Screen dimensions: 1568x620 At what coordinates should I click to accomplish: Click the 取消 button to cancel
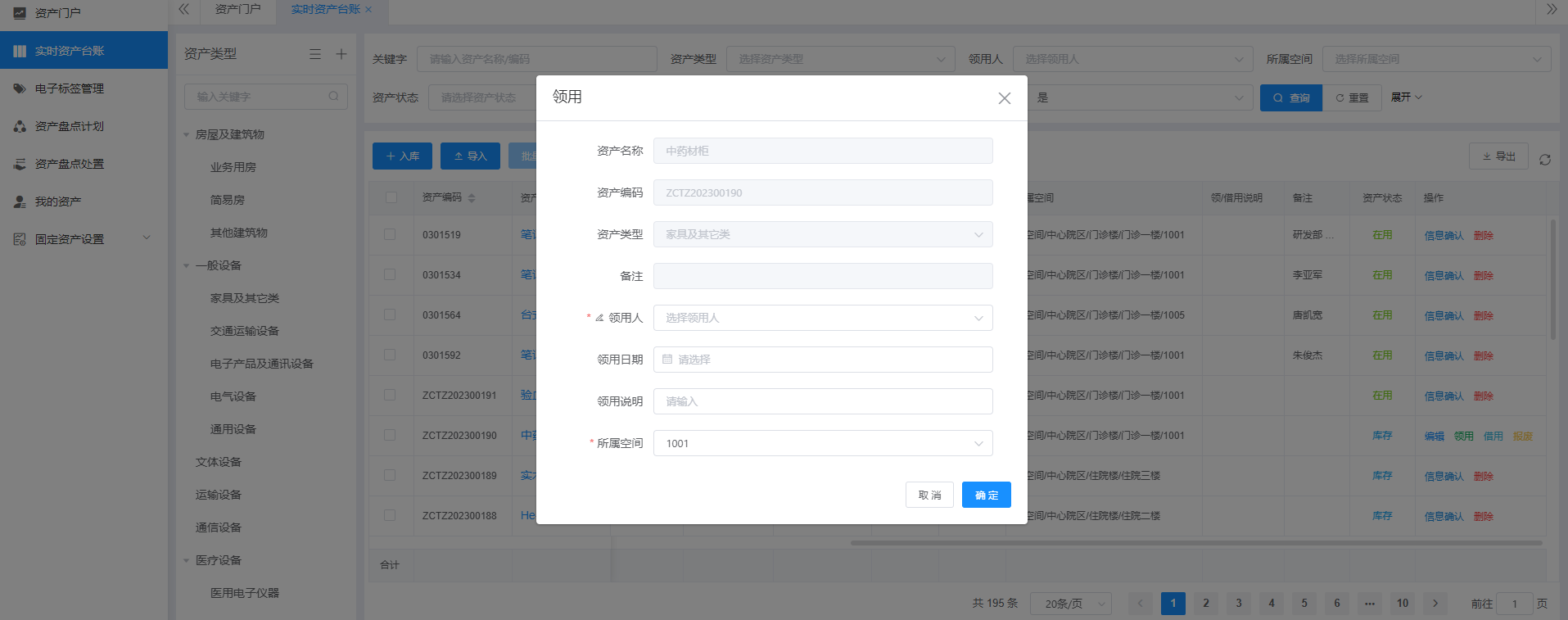click(929, 495)
